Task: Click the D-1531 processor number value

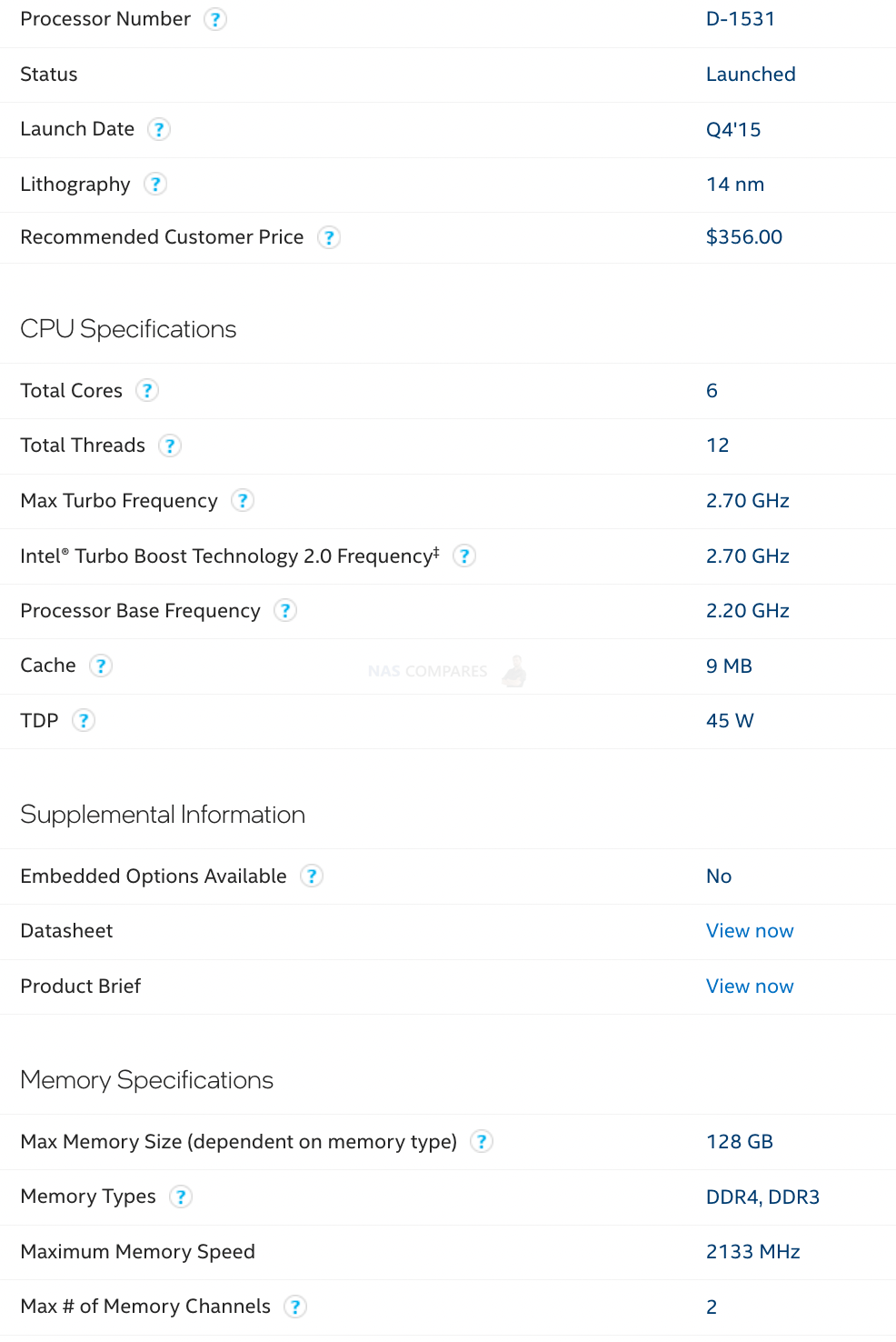Action: pyautogui.click(x=741, y=19)
